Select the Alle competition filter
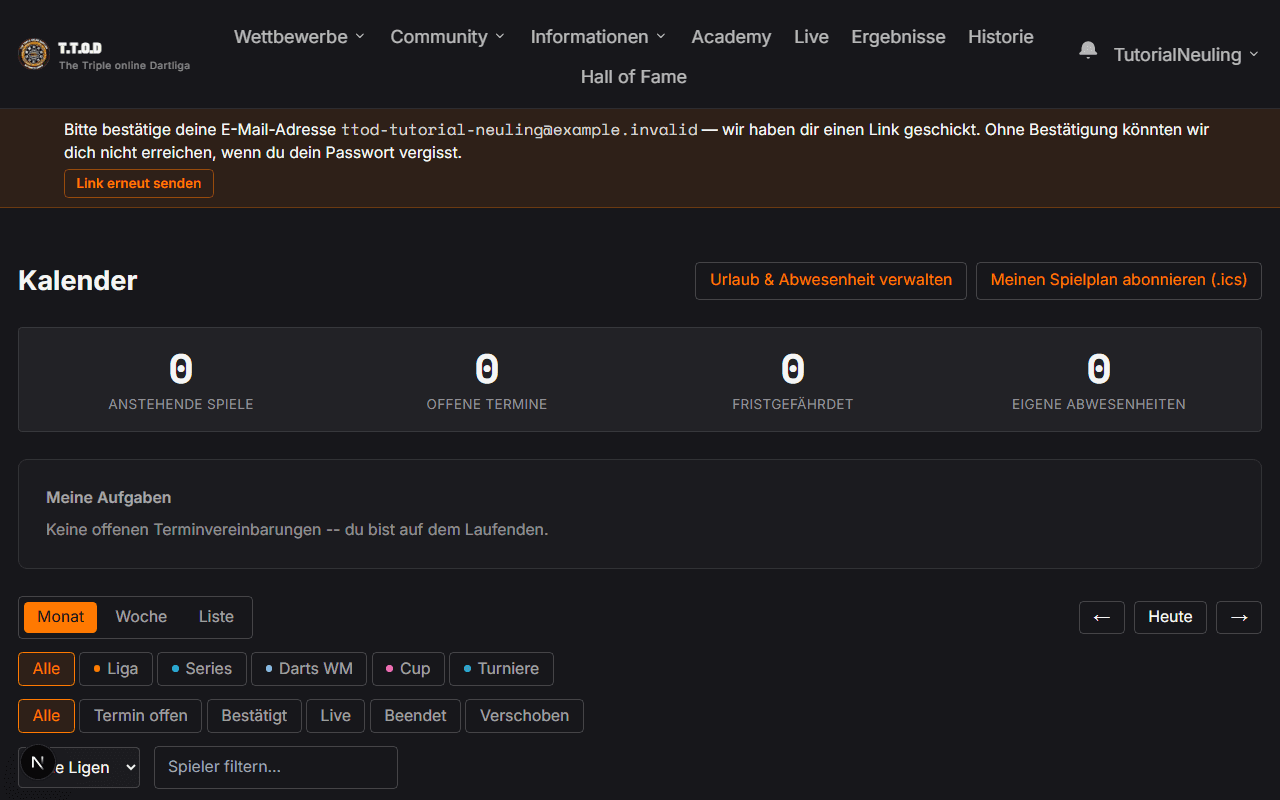Screen dimensions: 1280x800 [46, 669]
